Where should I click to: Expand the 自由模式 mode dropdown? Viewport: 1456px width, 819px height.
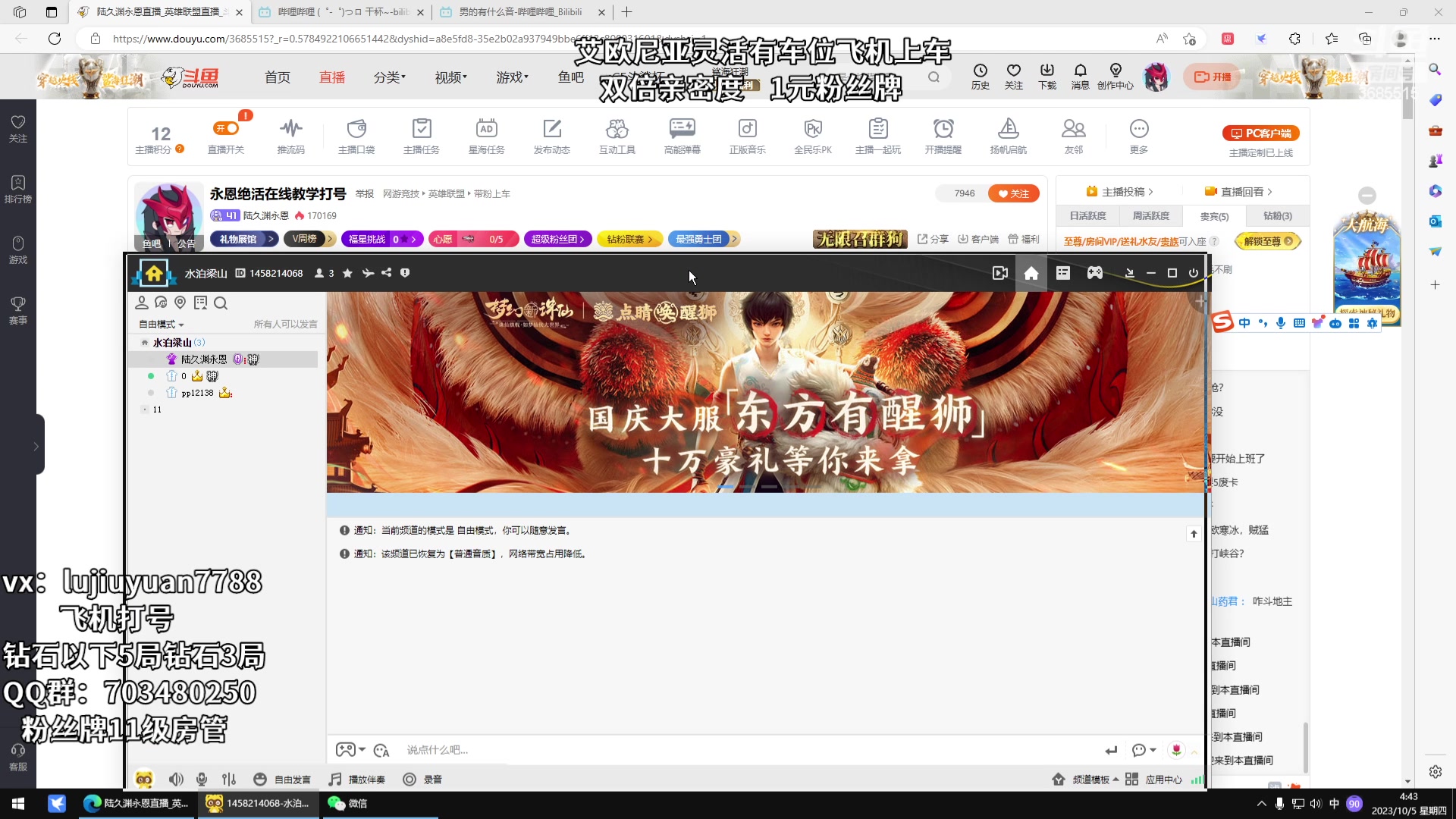(x=161, y=325)
